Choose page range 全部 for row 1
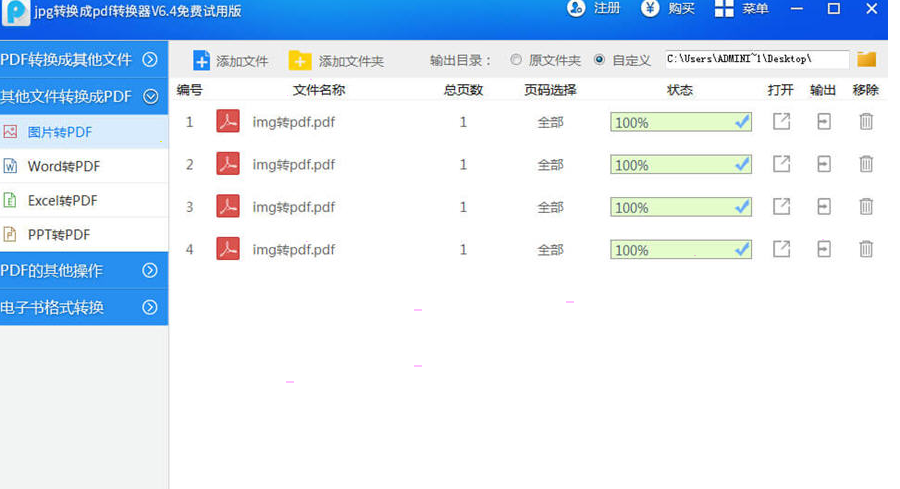This screenshot has width=900, height=489. [x=550, y=122]
